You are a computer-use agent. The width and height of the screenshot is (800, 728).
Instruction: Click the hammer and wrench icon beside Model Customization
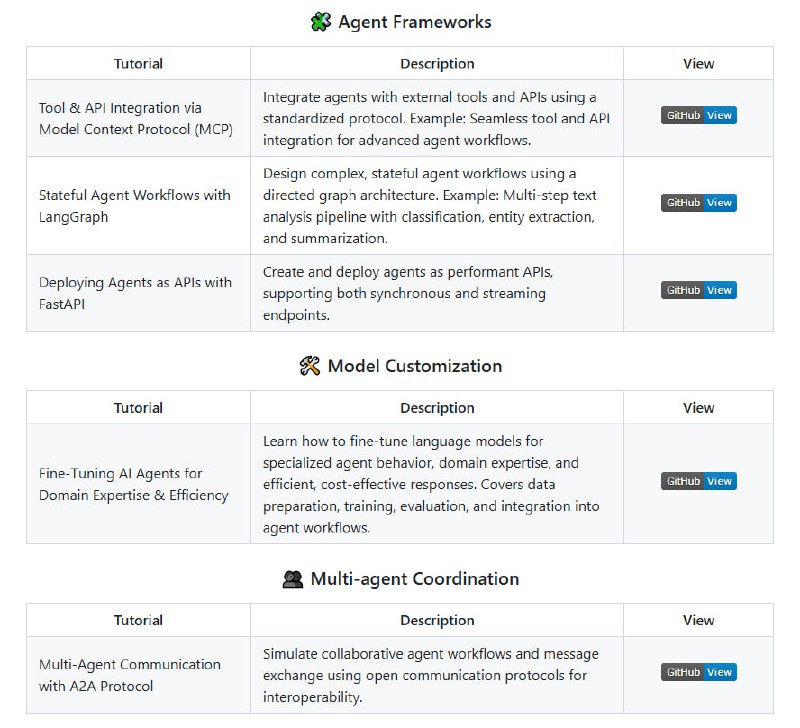click(x=309, y=366)
